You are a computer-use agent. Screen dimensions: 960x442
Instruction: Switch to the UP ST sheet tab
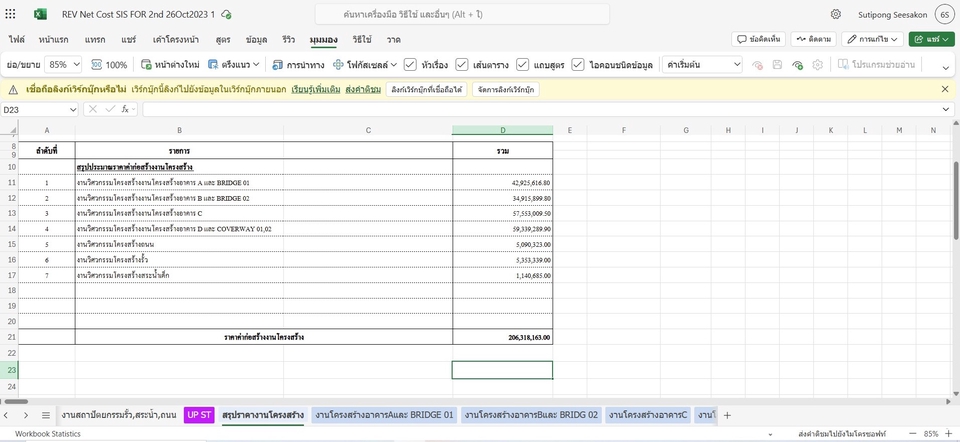[x=199, y=415]
